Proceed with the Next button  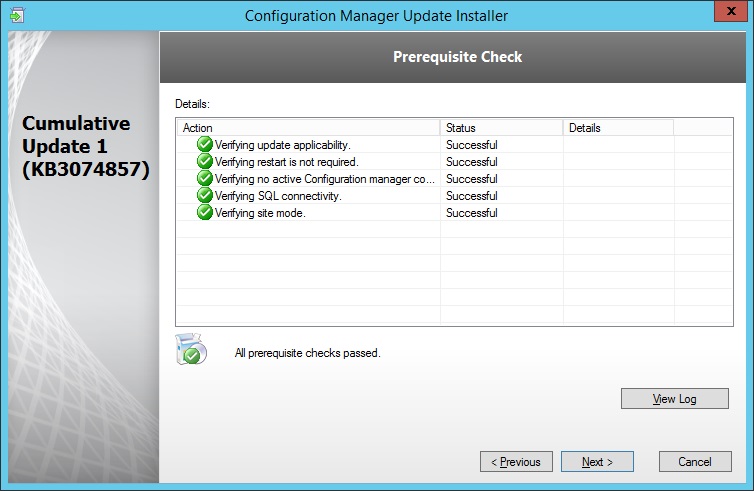click(x=597, y=462)
